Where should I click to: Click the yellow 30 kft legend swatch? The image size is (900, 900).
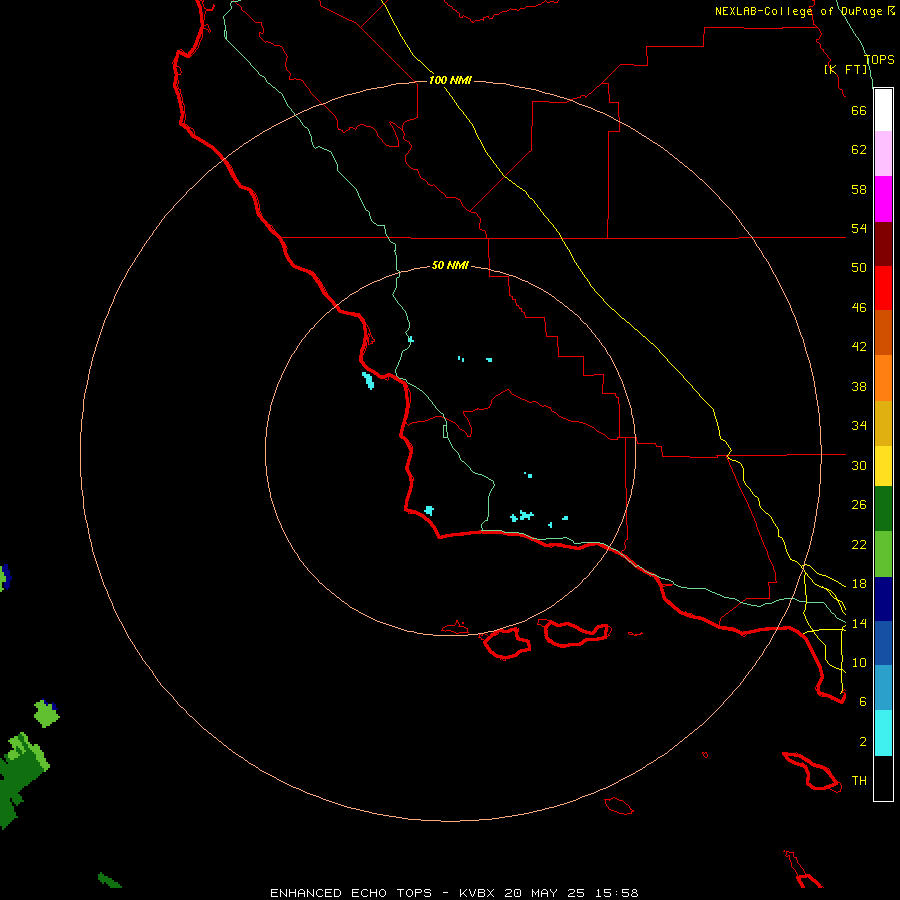(x=883, y=466)
